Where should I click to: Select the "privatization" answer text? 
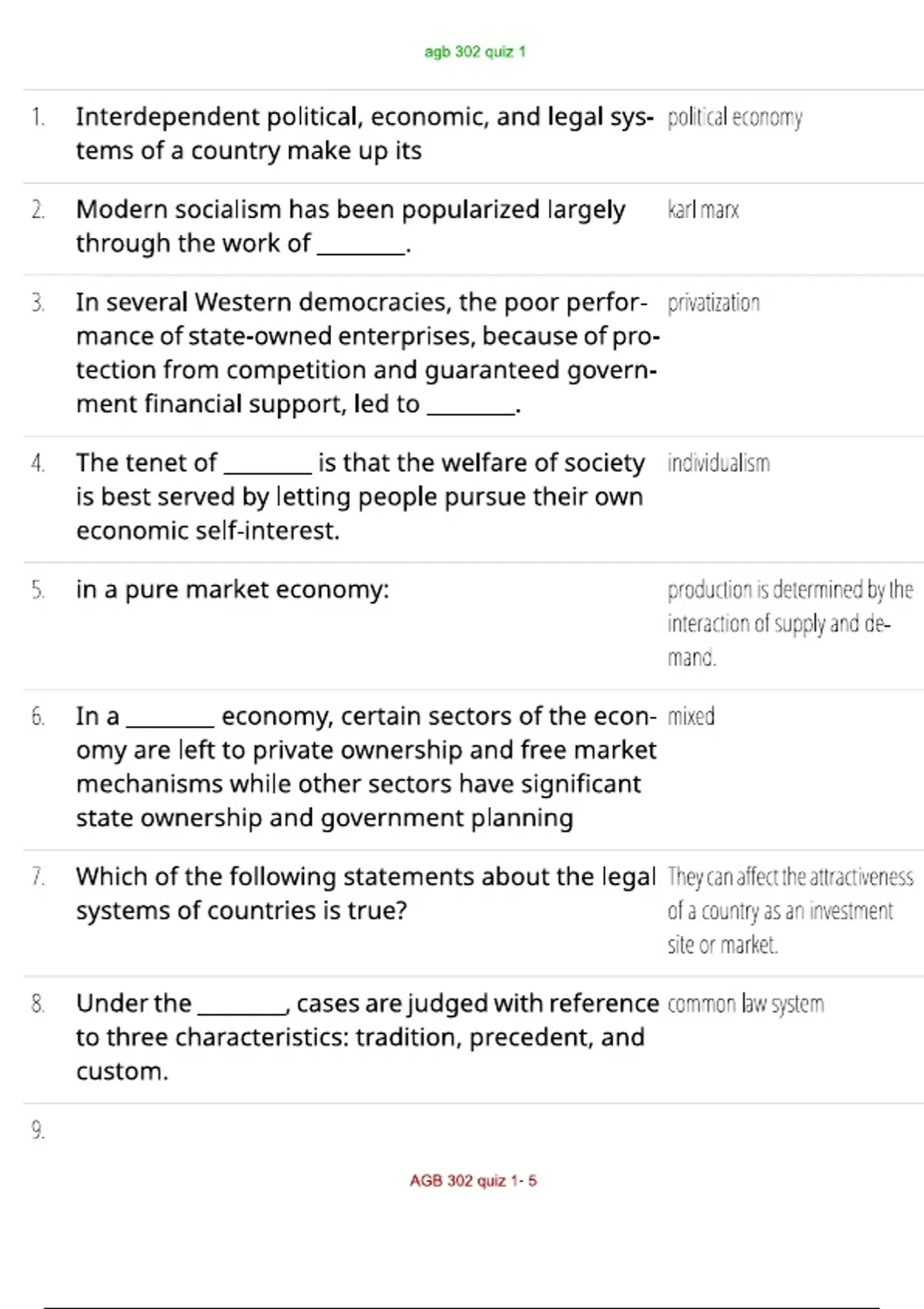(713, 303)
